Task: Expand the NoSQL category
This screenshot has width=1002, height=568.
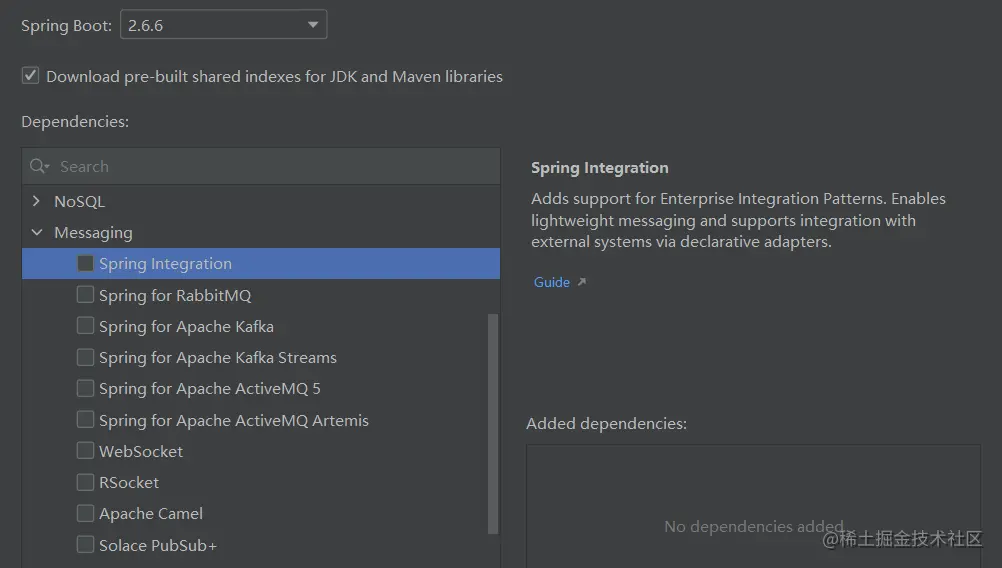Action: click(x=37, y=201)
